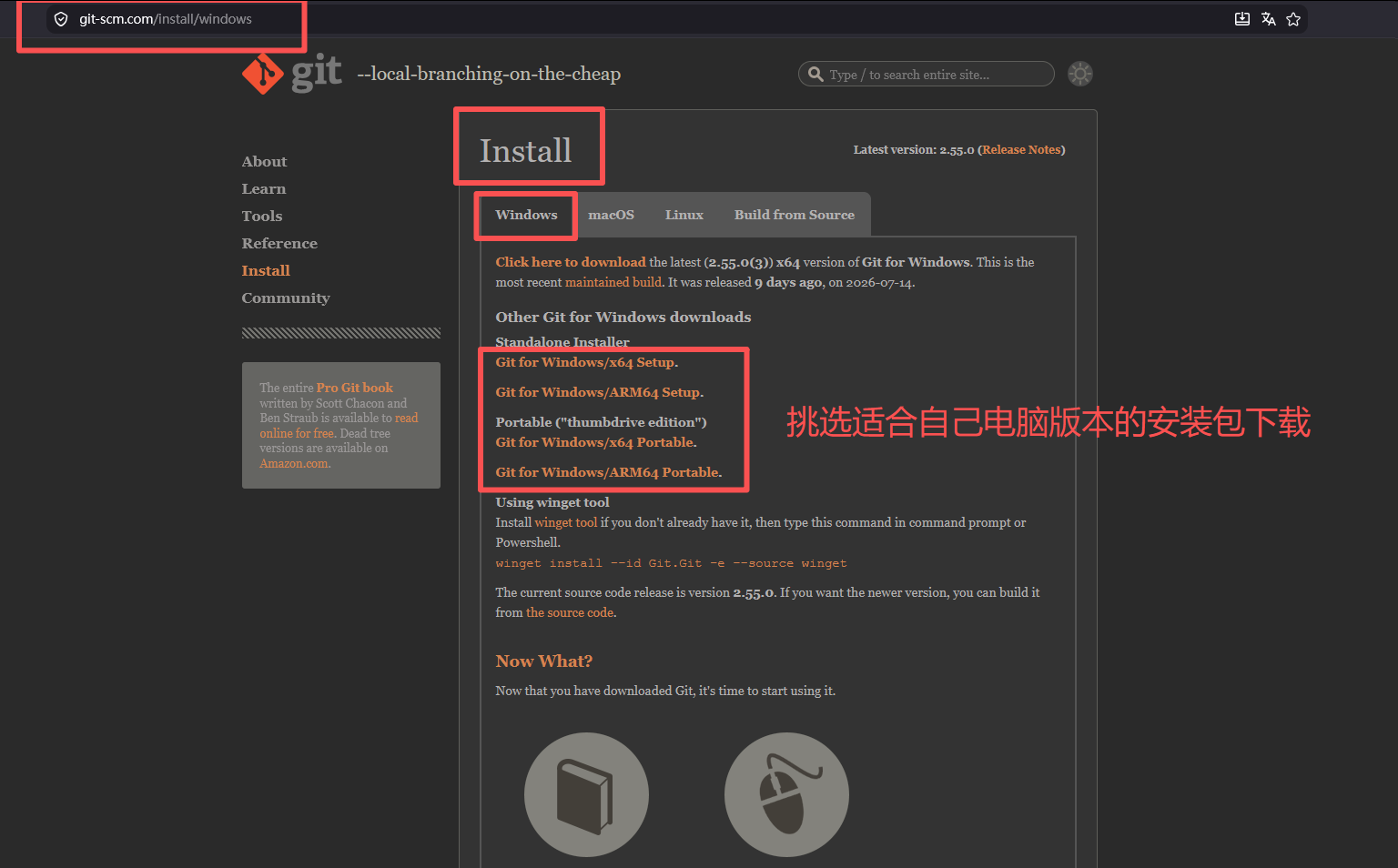Switch to the Linux tab

684,215
